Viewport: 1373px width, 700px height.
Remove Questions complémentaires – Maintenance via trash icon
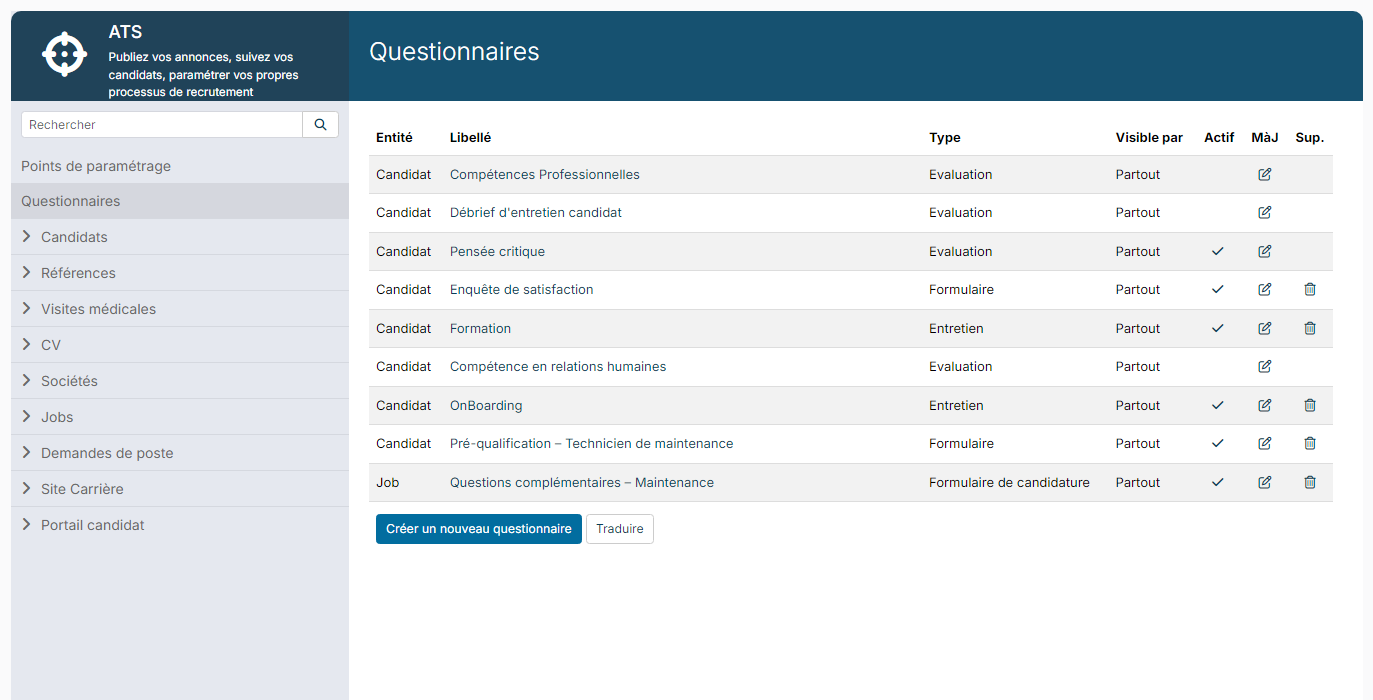[1310, 483]
